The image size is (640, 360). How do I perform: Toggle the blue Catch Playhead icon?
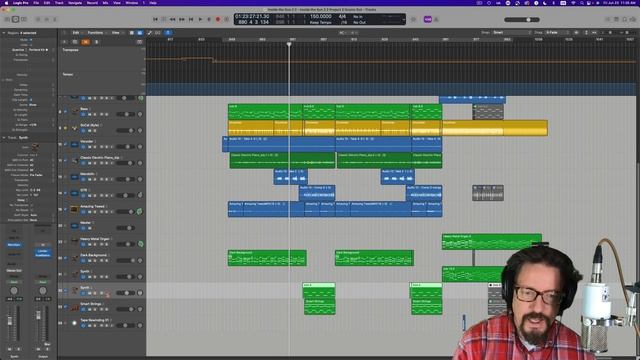click(x=168, y=33)
